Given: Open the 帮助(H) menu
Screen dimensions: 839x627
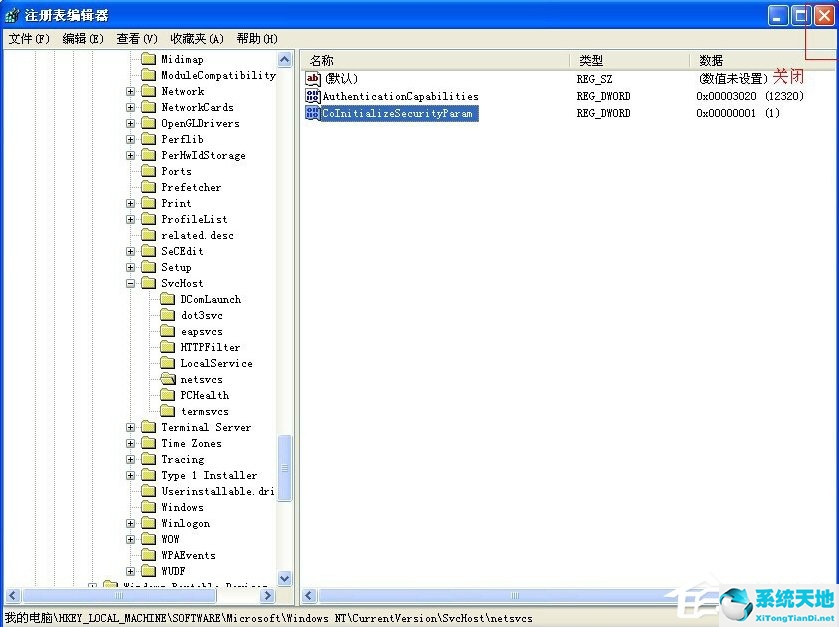Looking at the screenshot, I should click(x=257, y=39).
